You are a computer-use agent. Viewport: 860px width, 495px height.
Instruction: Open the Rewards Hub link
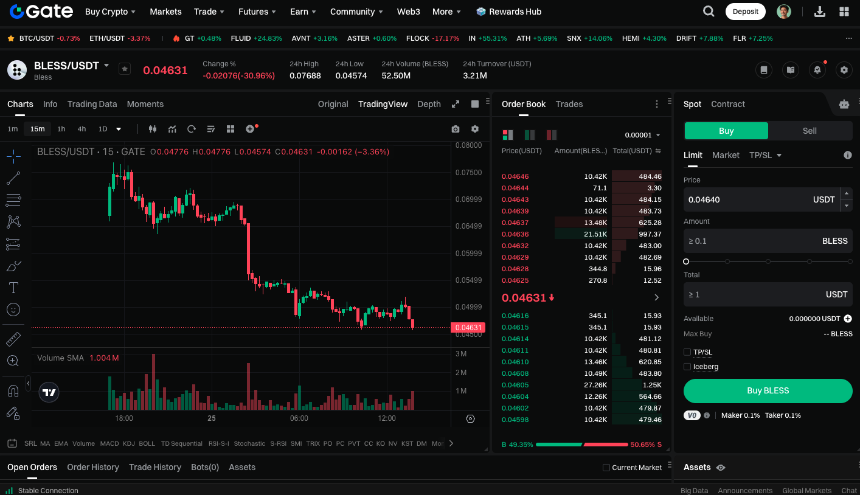click(508, 12)
